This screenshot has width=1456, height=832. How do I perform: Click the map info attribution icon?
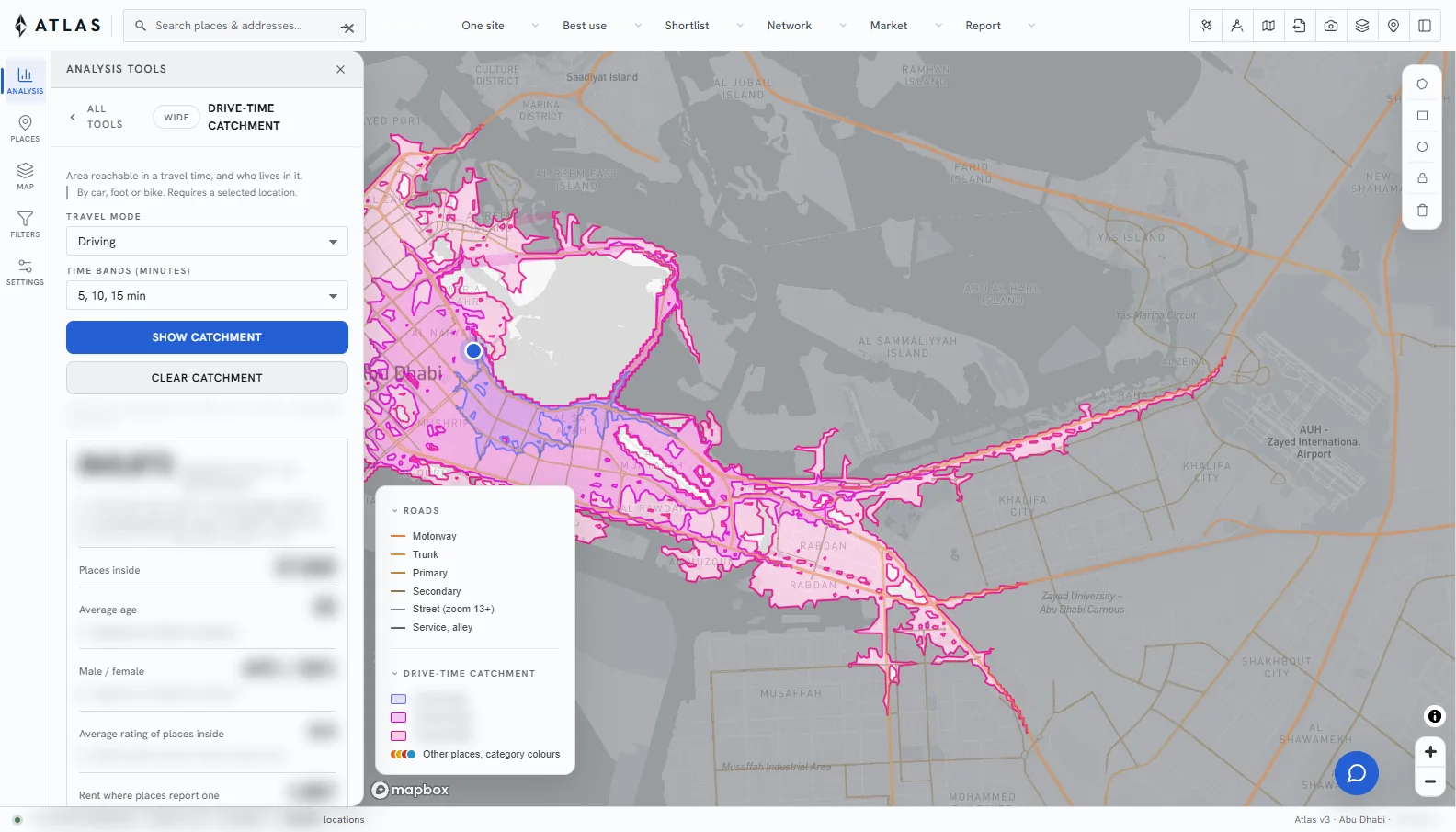[x=1434, y=716]
